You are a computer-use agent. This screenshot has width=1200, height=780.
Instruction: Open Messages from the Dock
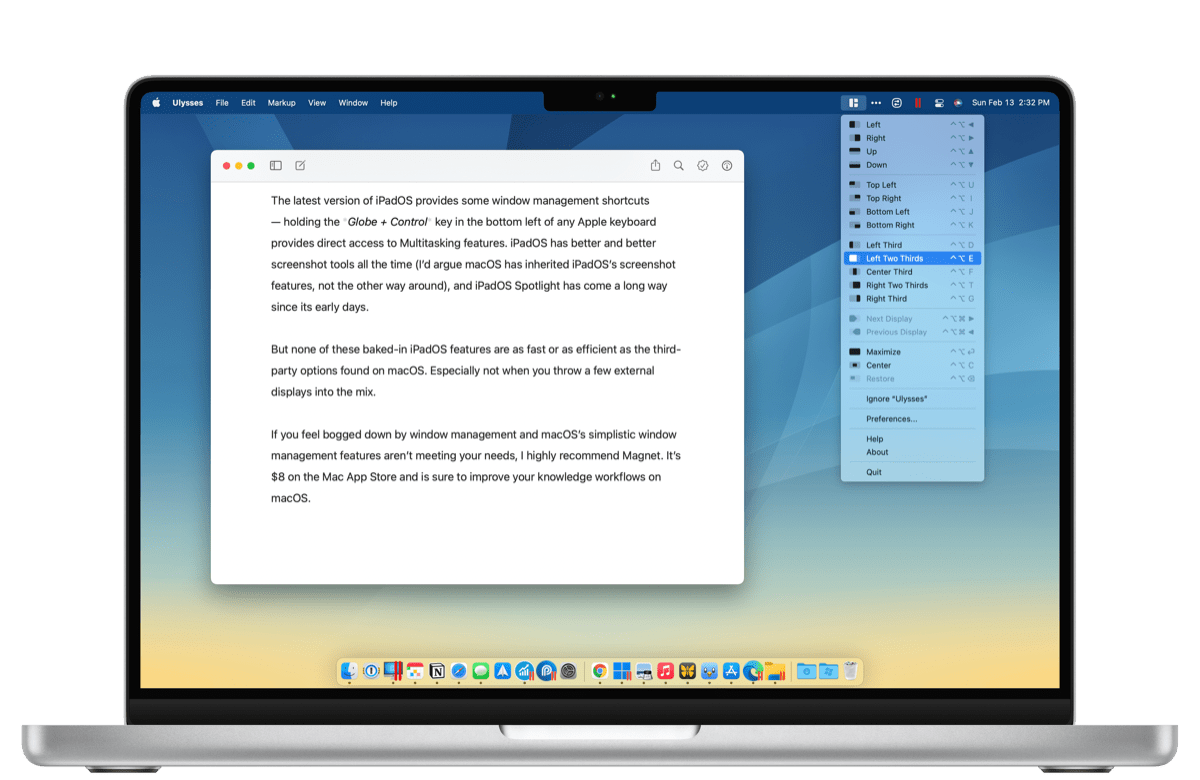pos(481,671)
